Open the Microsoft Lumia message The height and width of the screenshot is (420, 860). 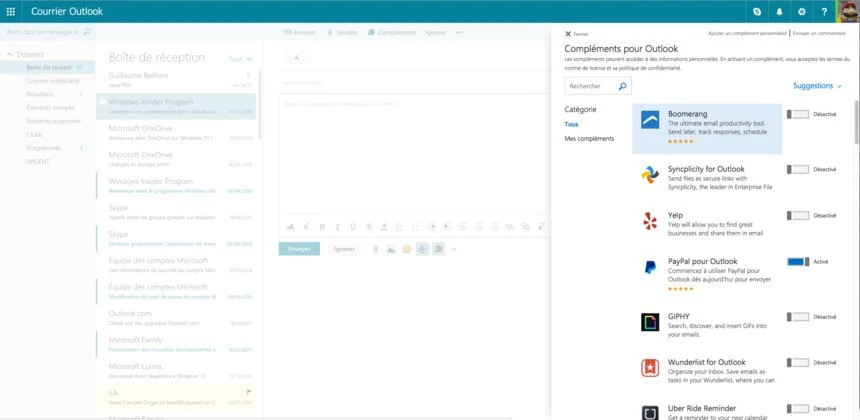[x=176, y=371]
